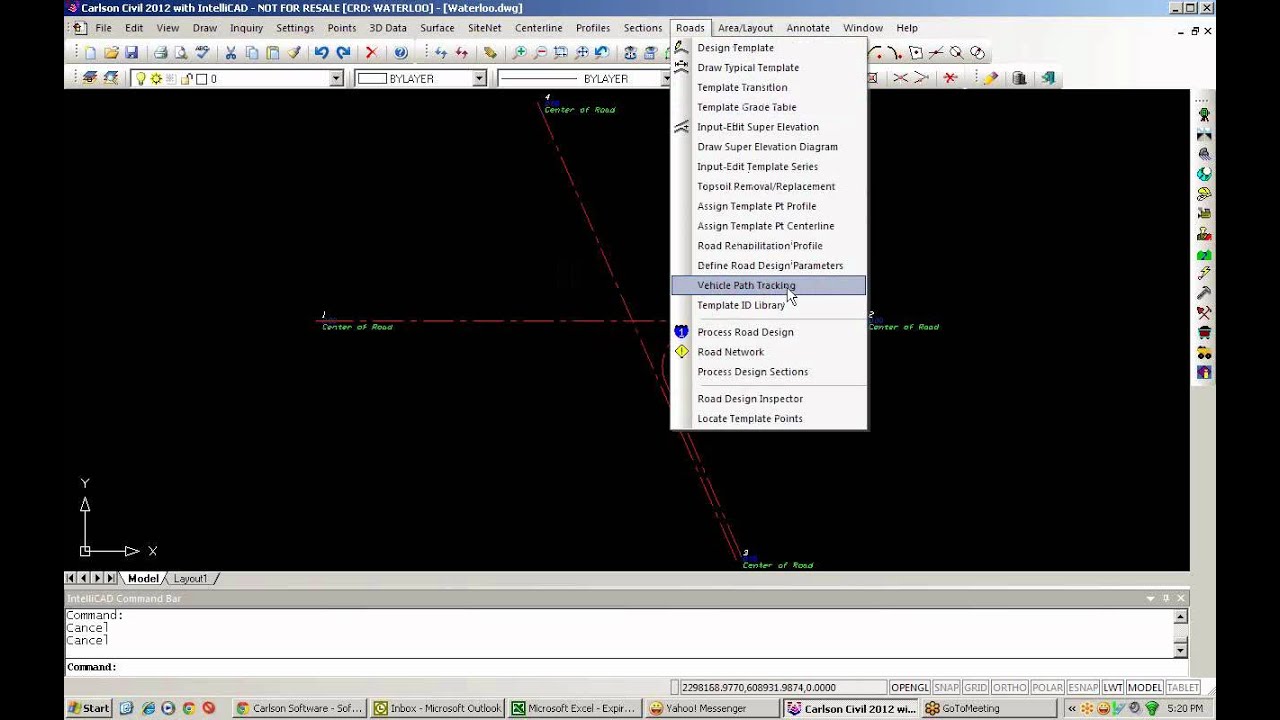Click the Zoom Previous icon
The width and height of the screenshot is (1280, 720).
coord(602,53)
